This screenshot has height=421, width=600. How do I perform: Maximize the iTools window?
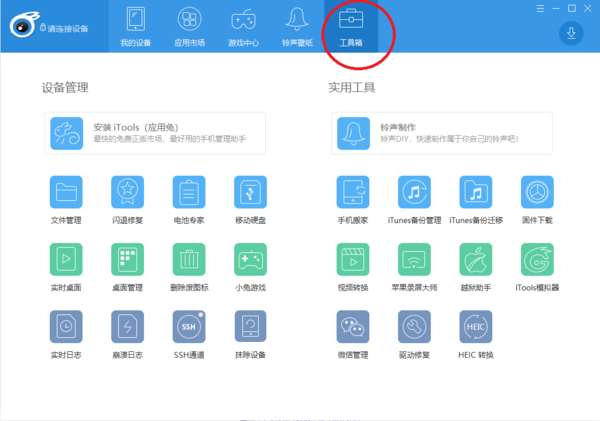[572, 8]
